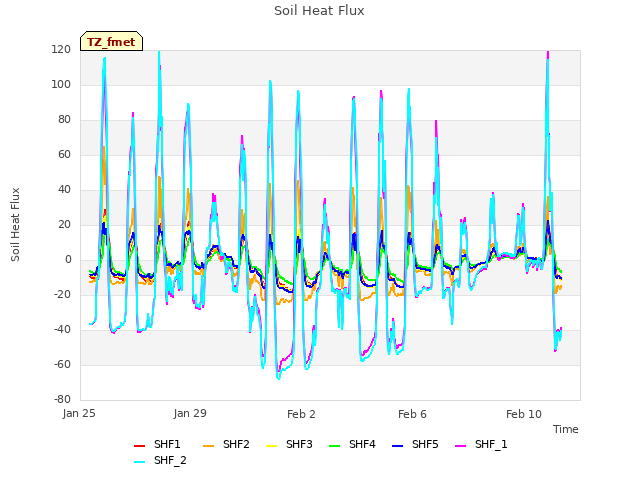Click the -40 y-axis tick label
The image size is (640, 480).
pyautogui.click(x=62, y=329)
